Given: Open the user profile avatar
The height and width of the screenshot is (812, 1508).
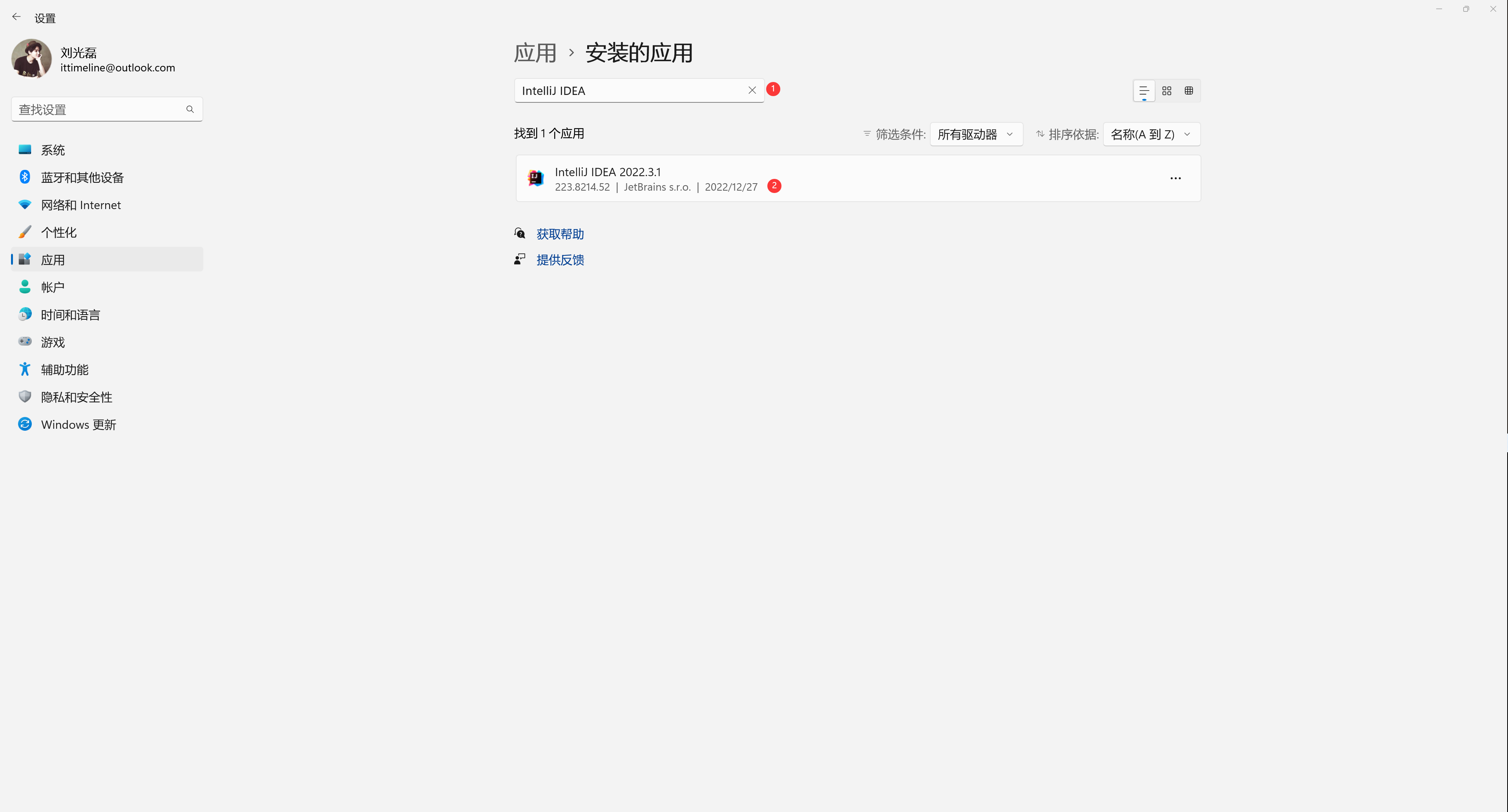Looking at the screenshot, I should point(32,58).
